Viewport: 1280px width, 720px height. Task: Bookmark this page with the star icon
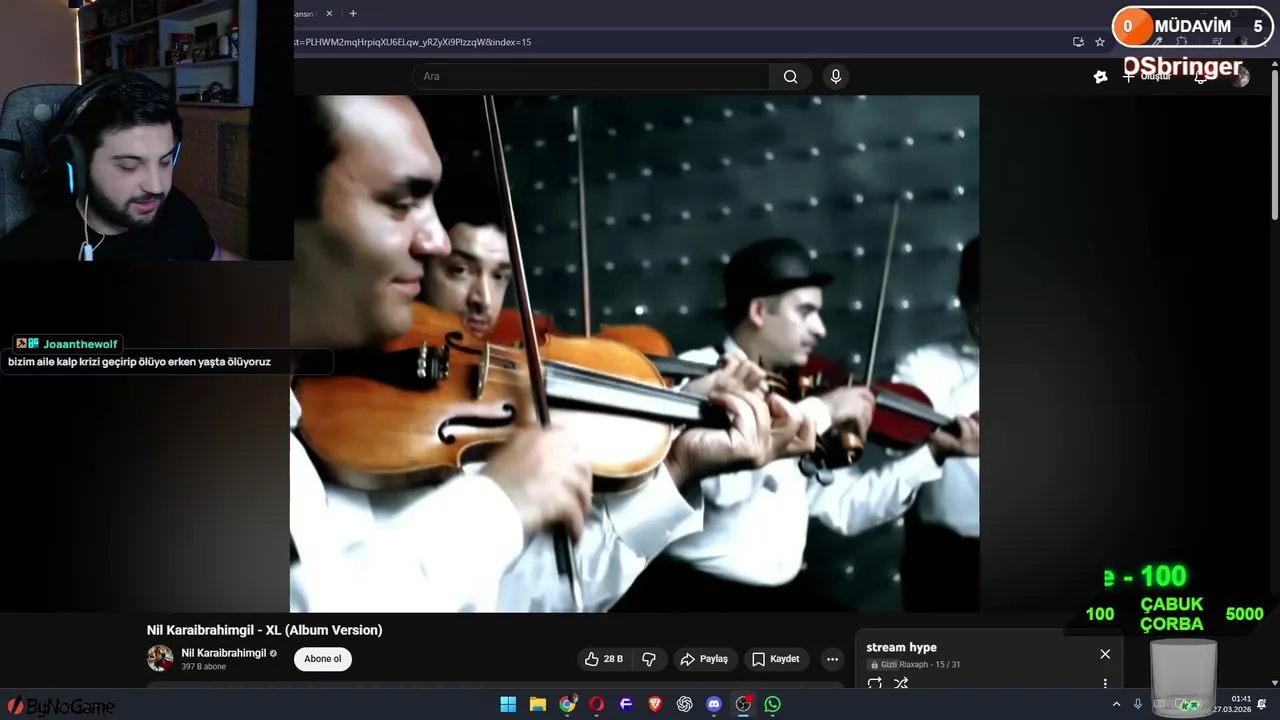tap(1100, 42)
